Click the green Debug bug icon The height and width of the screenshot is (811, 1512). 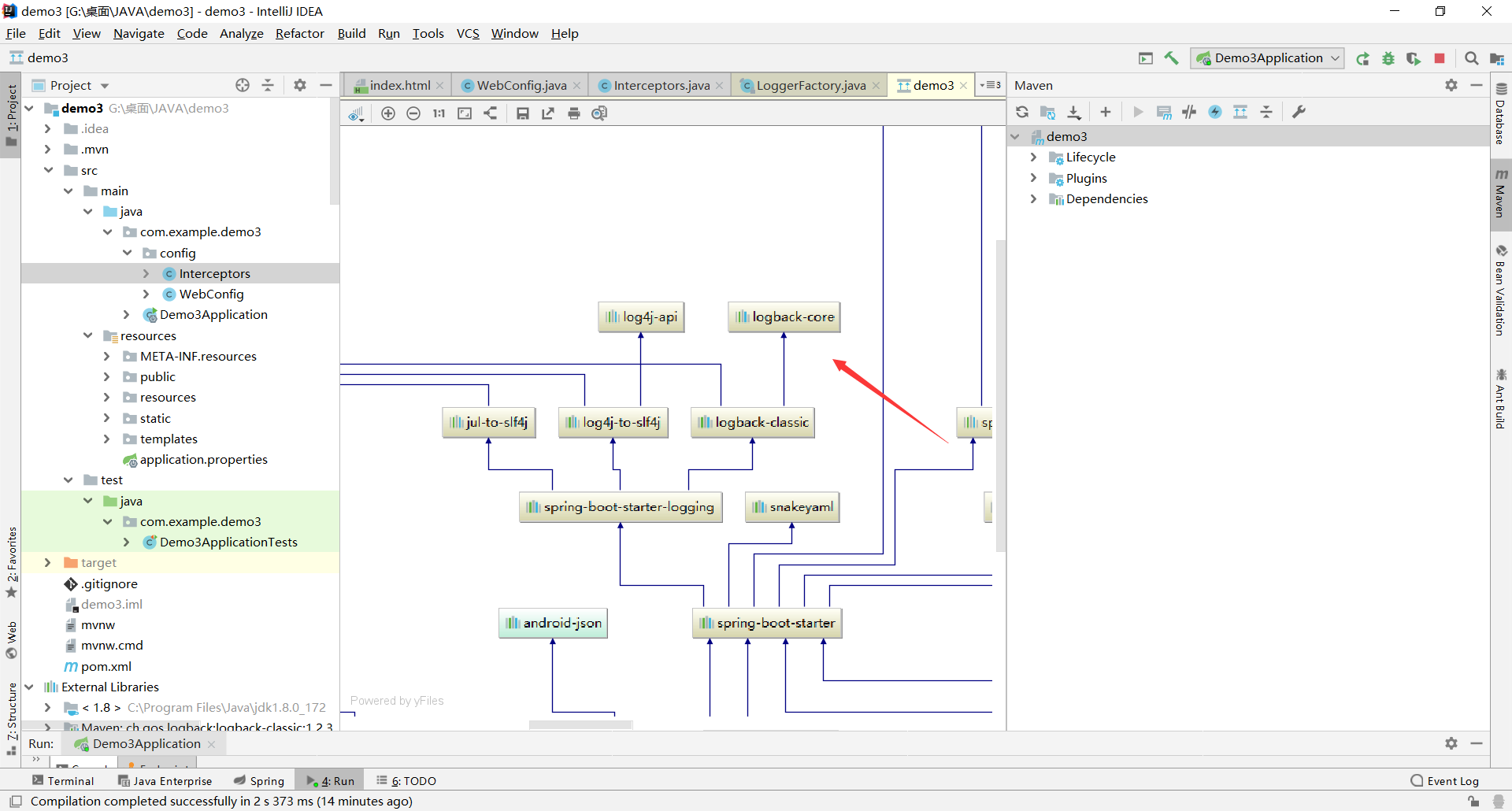pyautogui.click(x=1388, y=58)
